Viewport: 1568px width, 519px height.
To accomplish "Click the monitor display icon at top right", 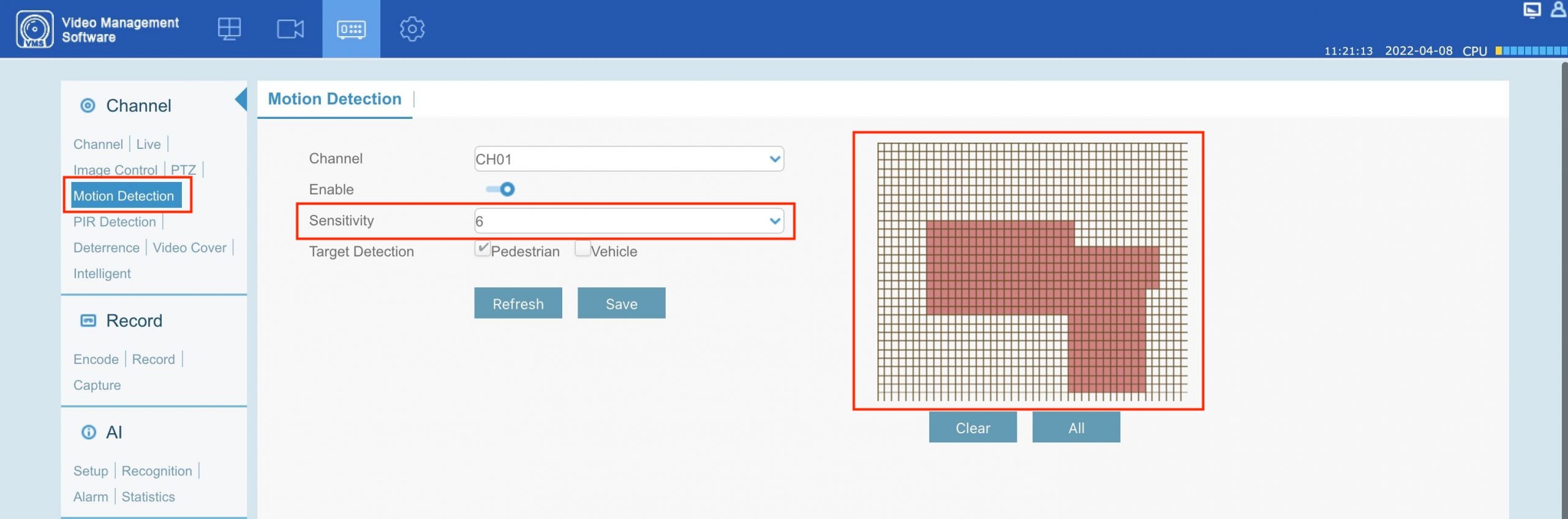I will (x=1531, y=10).
